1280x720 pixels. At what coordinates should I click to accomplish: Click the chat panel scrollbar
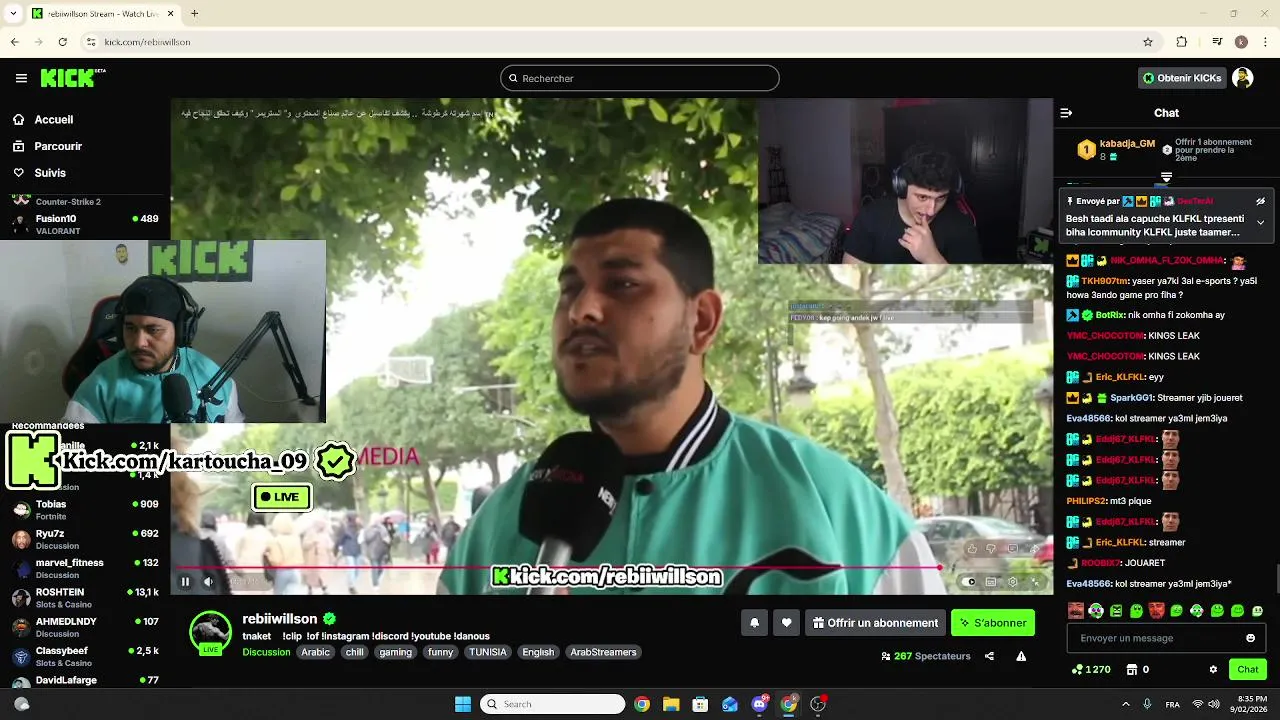click(1276, 578)
